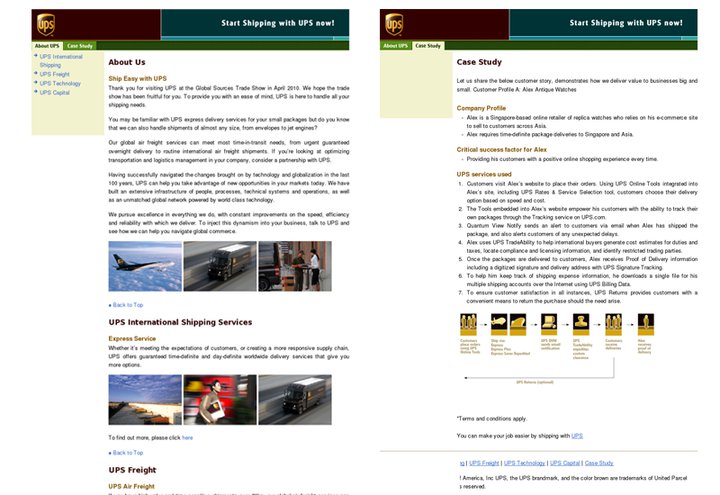Click the '*Terms and conditions apply.' note
Image resolution: width=720 pixels, height=495 pixels.
click(x=492, y=418)
